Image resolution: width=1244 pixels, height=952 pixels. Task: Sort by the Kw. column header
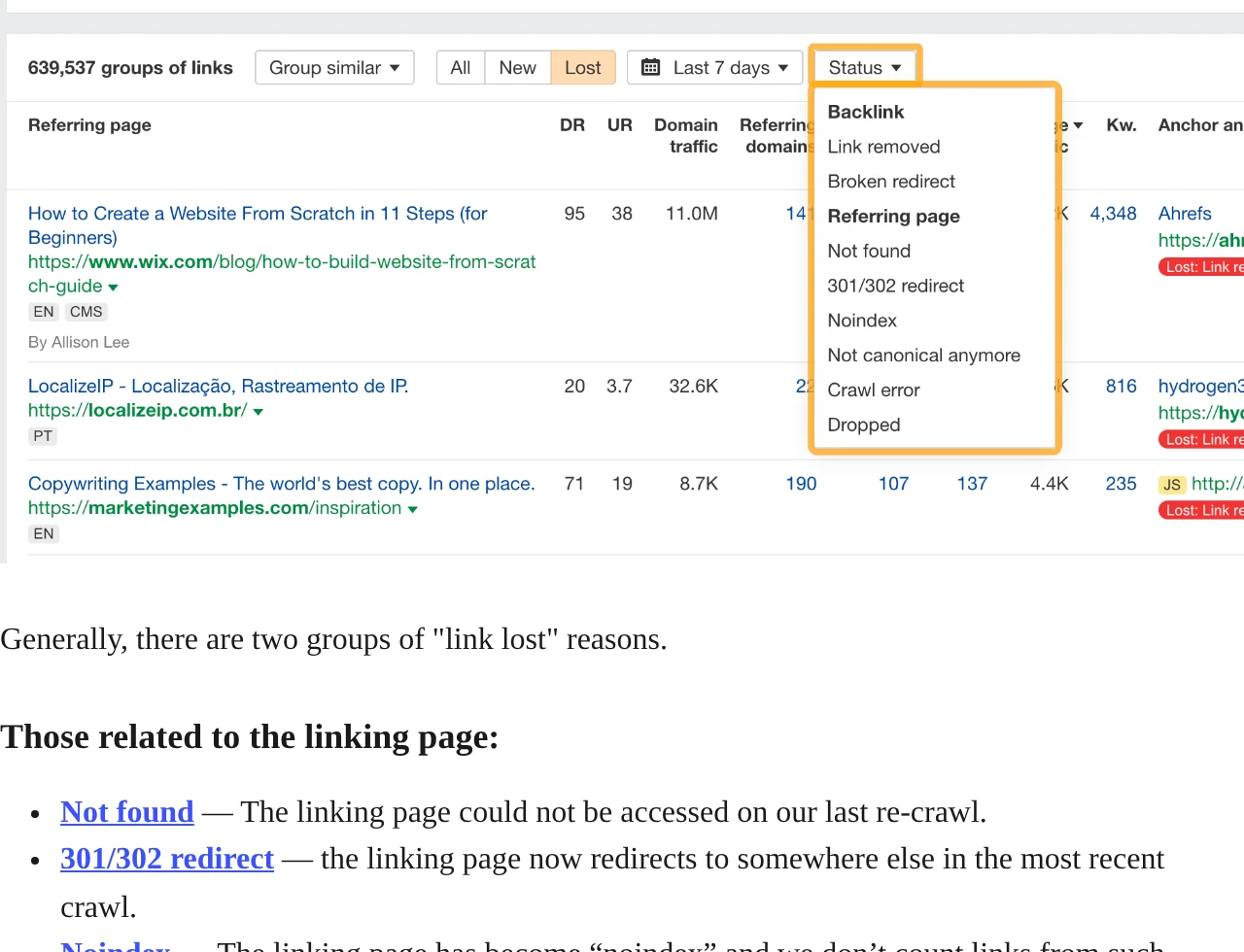pyautogui.click(x=1122, y=125)
